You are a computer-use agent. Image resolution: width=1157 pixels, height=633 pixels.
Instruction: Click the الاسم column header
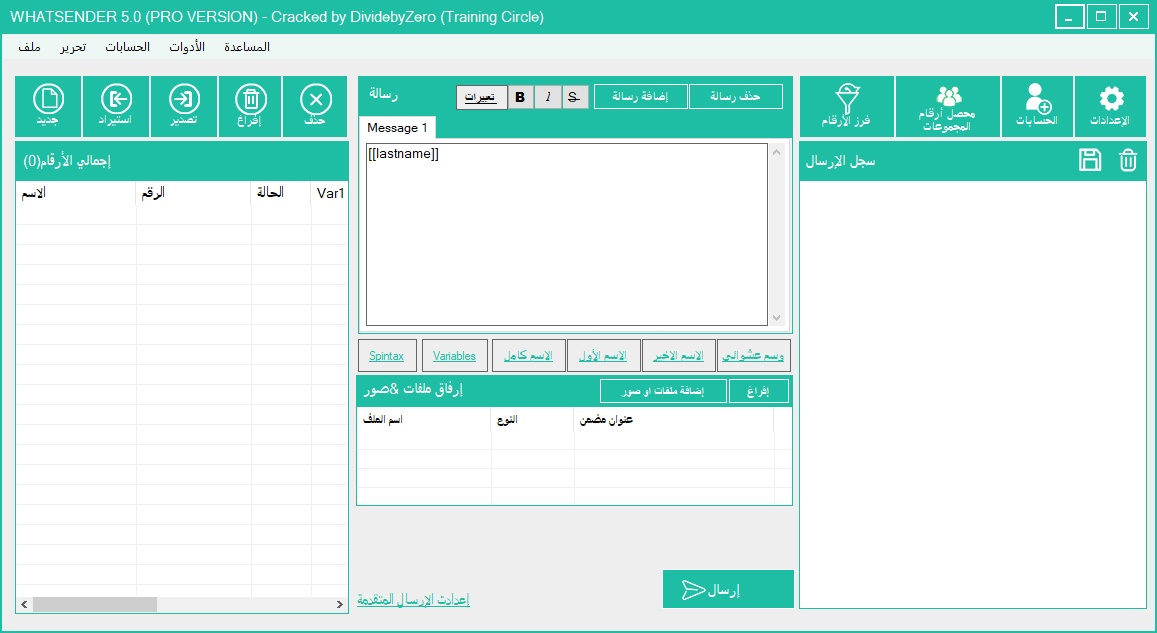[76, 193]
